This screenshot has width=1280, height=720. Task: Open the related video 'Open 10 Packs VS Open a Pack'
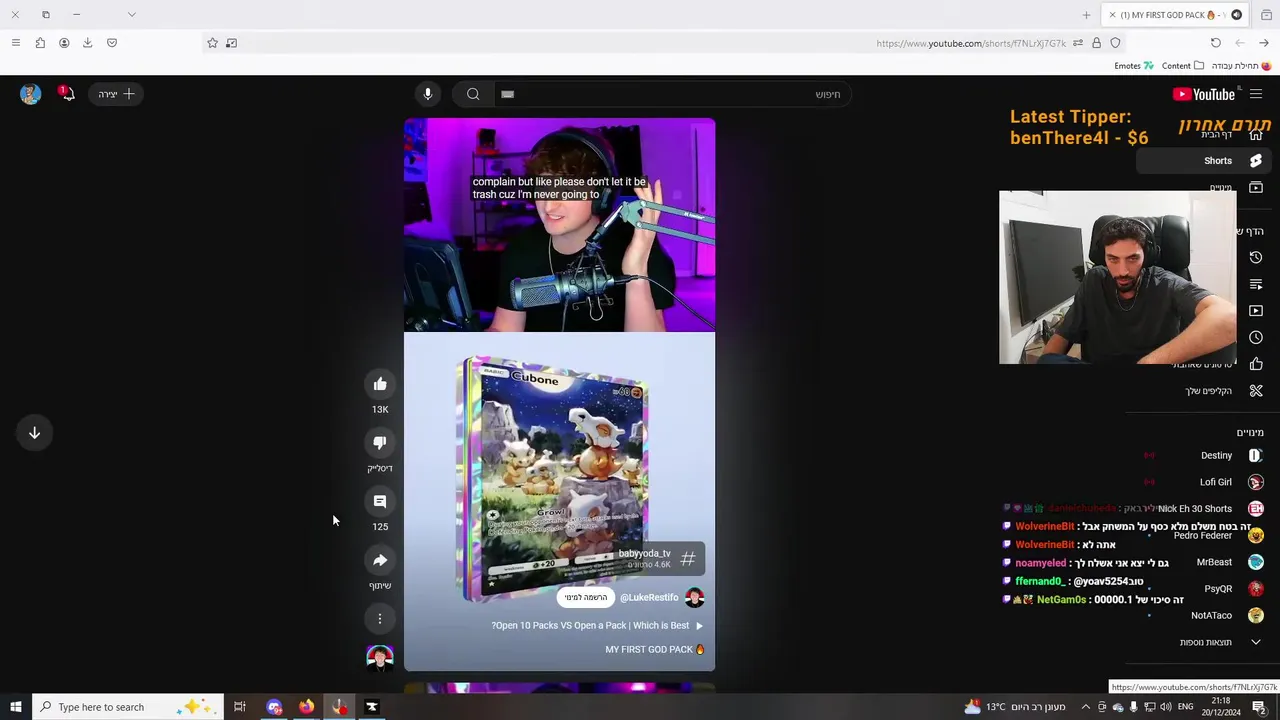(x=597, y=626)
